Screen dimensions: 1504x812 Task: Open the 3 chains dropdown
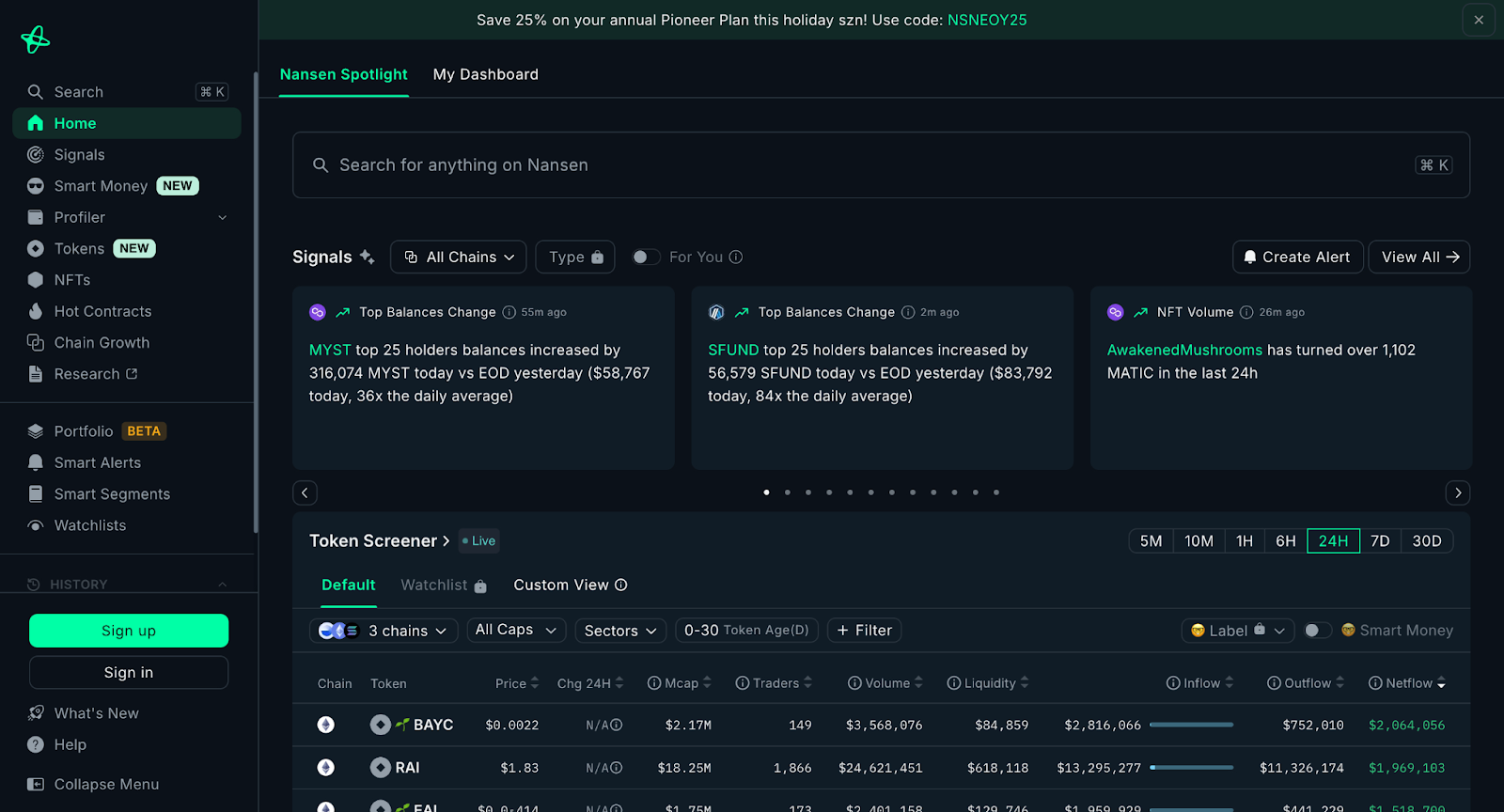(384, 631)
